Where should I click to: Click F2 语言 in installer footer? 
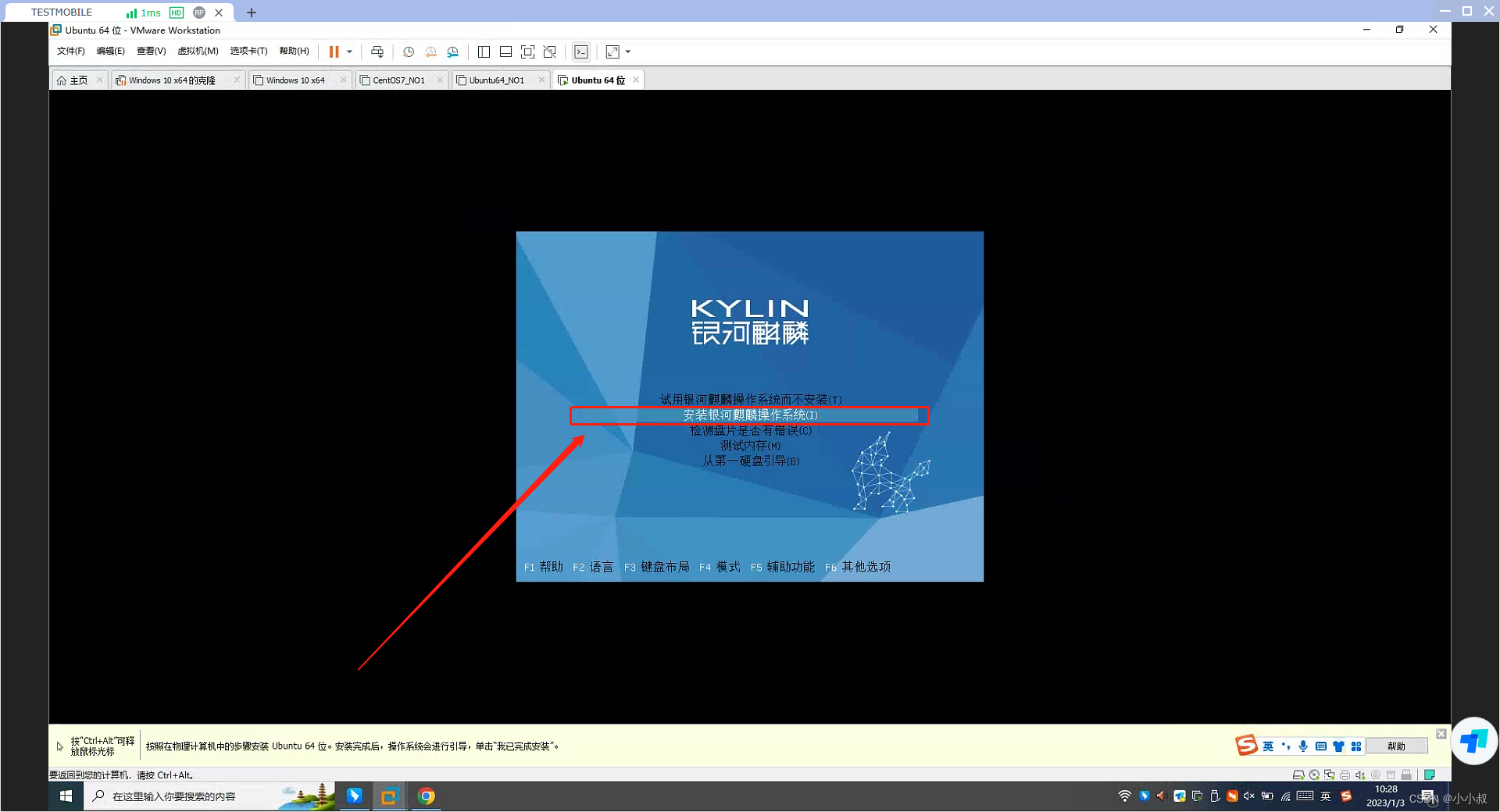(593, 567)
